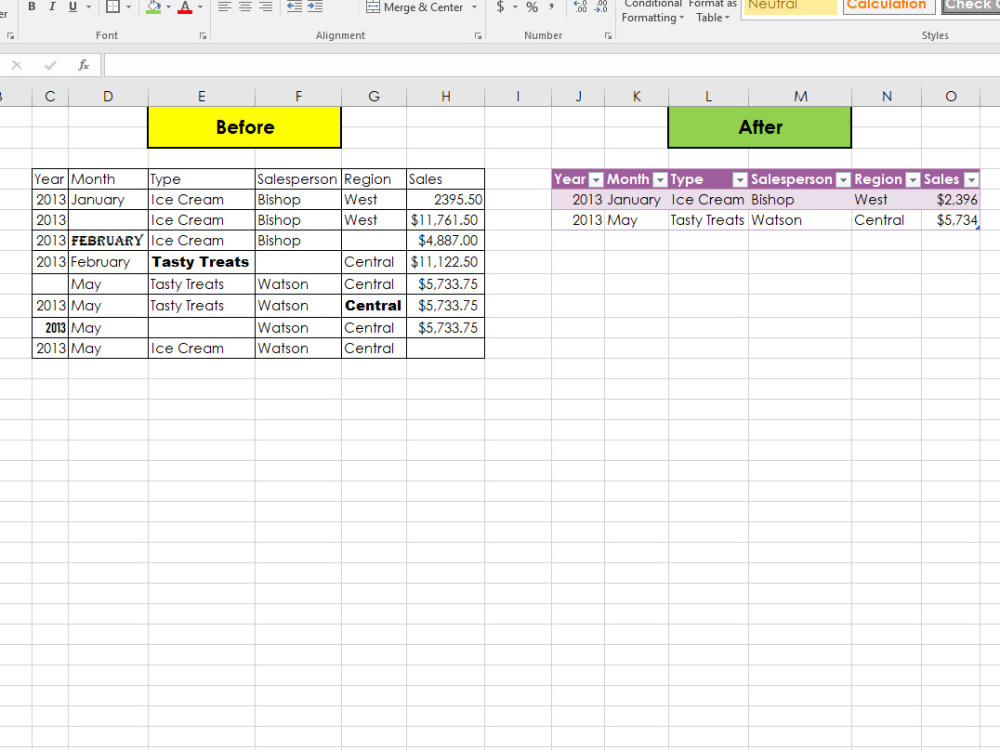Open accounting format dropdown arrow
This screenshot has width=1000, height=750.
point(515,7)
